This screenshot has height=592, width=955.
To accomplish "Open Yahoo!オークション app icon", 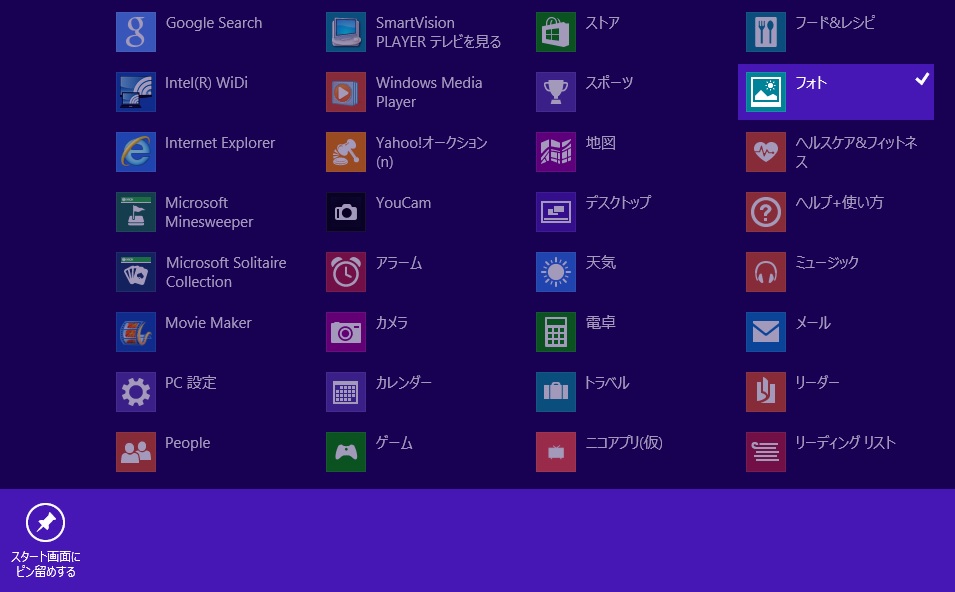I will [346, 152].
